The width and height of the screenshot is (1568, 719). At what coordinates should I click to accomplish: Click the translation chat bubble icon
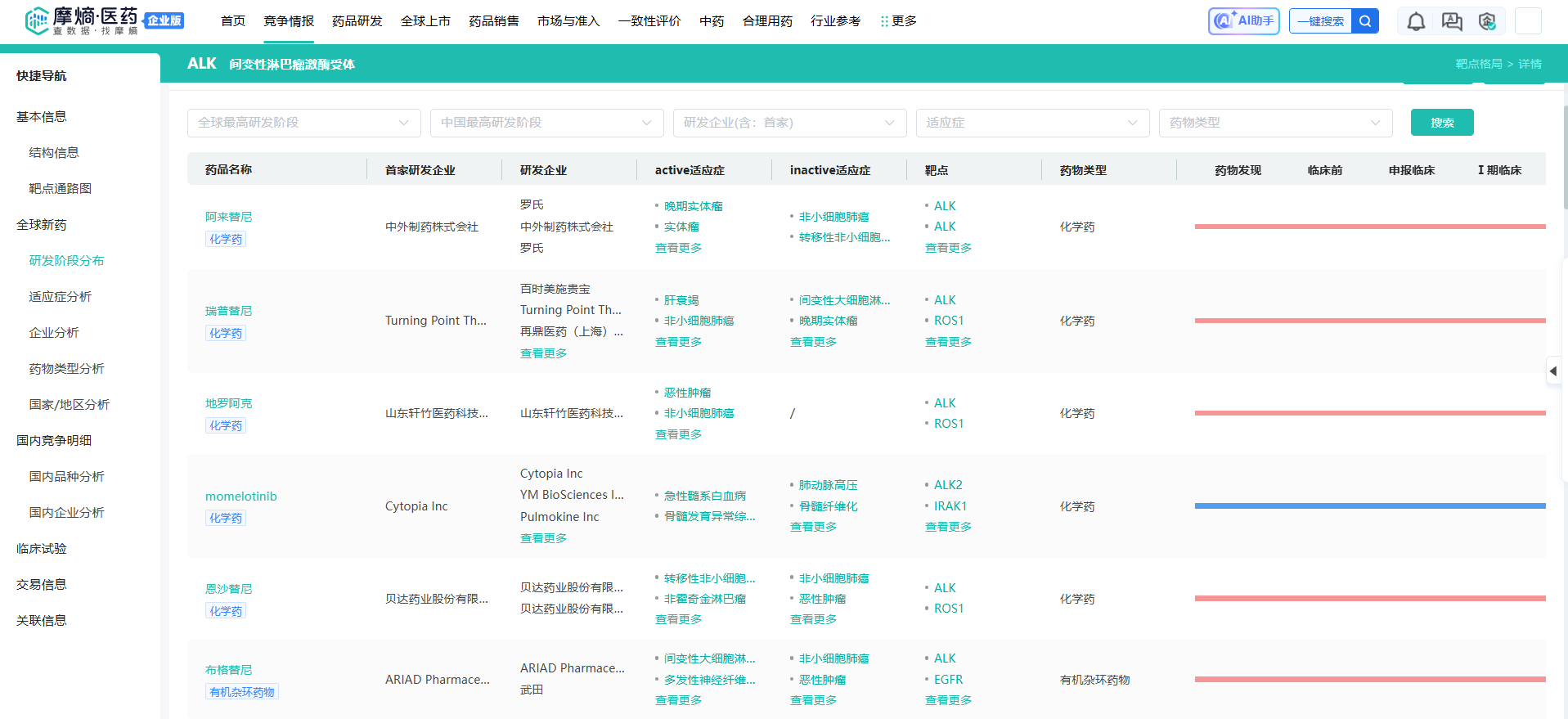[x=1452, y=21]
